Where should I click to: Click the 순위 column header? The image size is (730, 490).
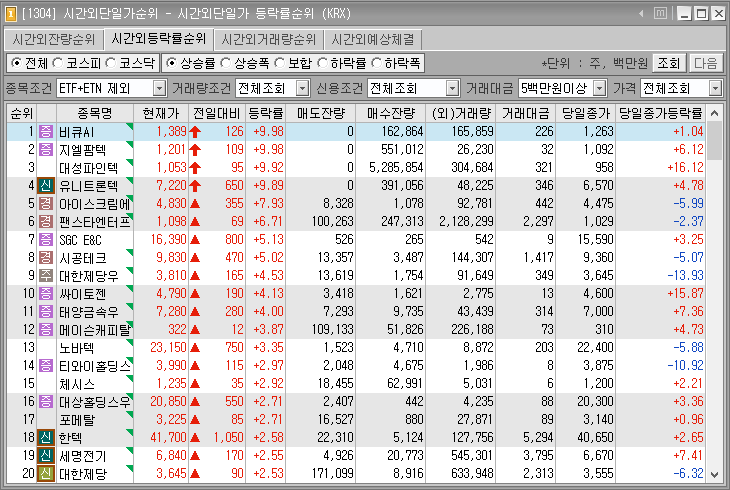tap(22, 113)
